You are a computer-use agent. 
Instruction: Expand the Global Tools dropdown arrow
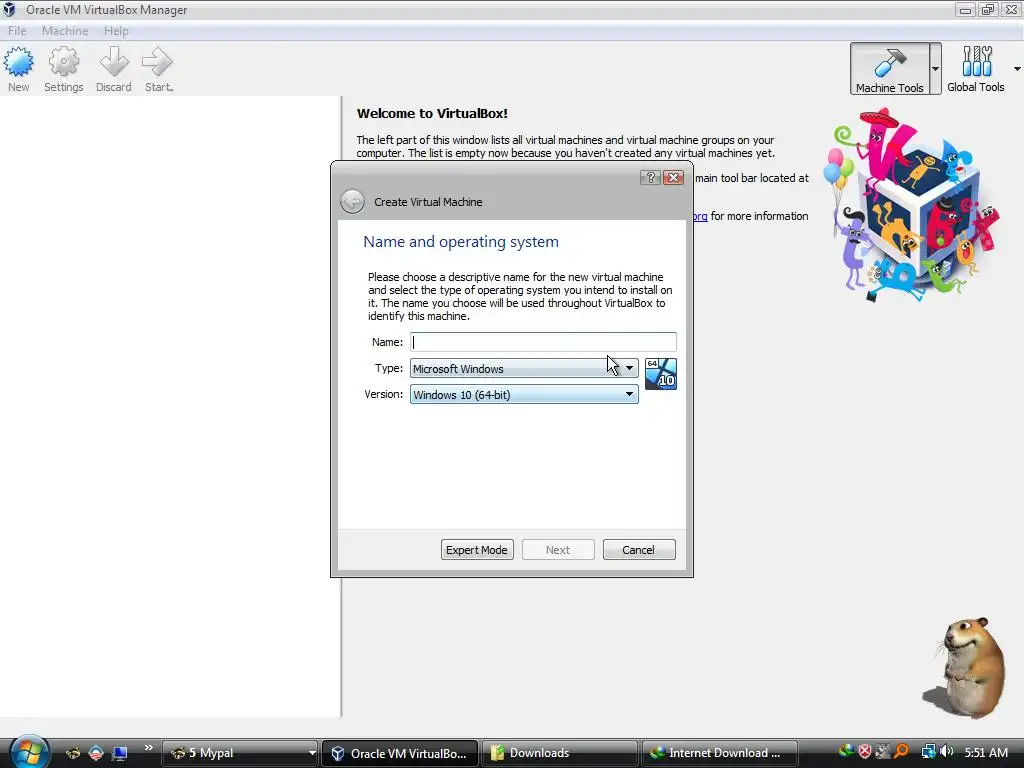[1017, 69]
